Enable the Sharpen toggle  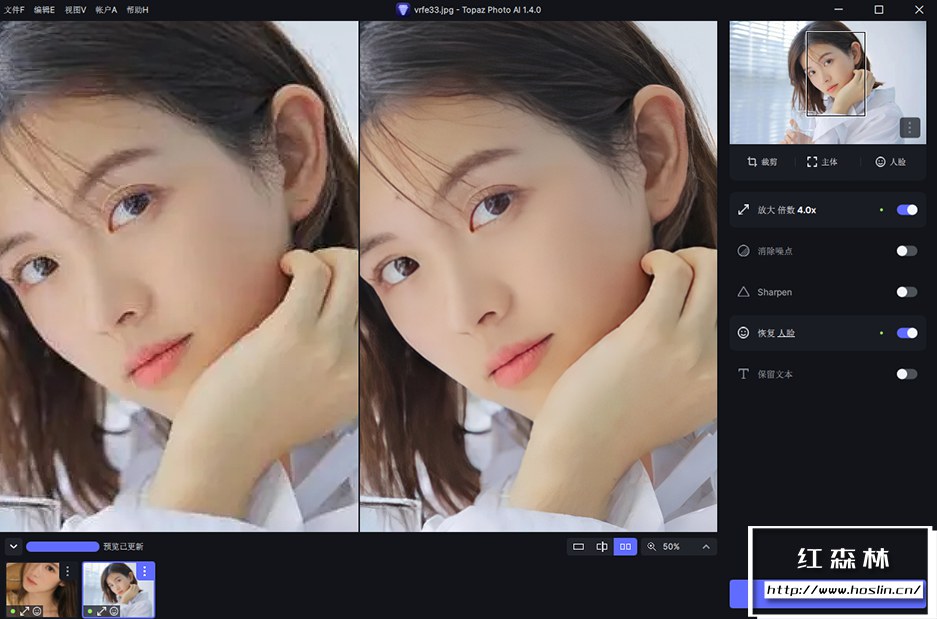click(x=907, y=292)
